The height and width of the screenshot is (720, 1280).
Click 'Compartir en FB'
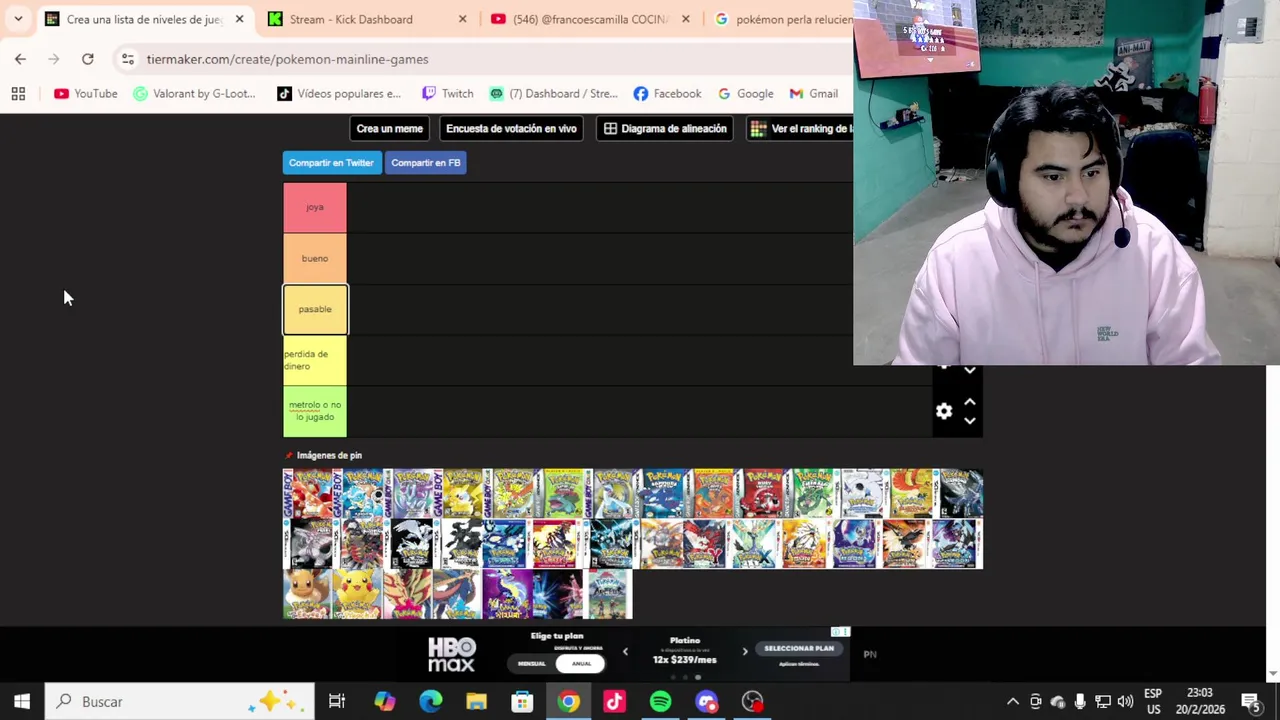(426, 163)
